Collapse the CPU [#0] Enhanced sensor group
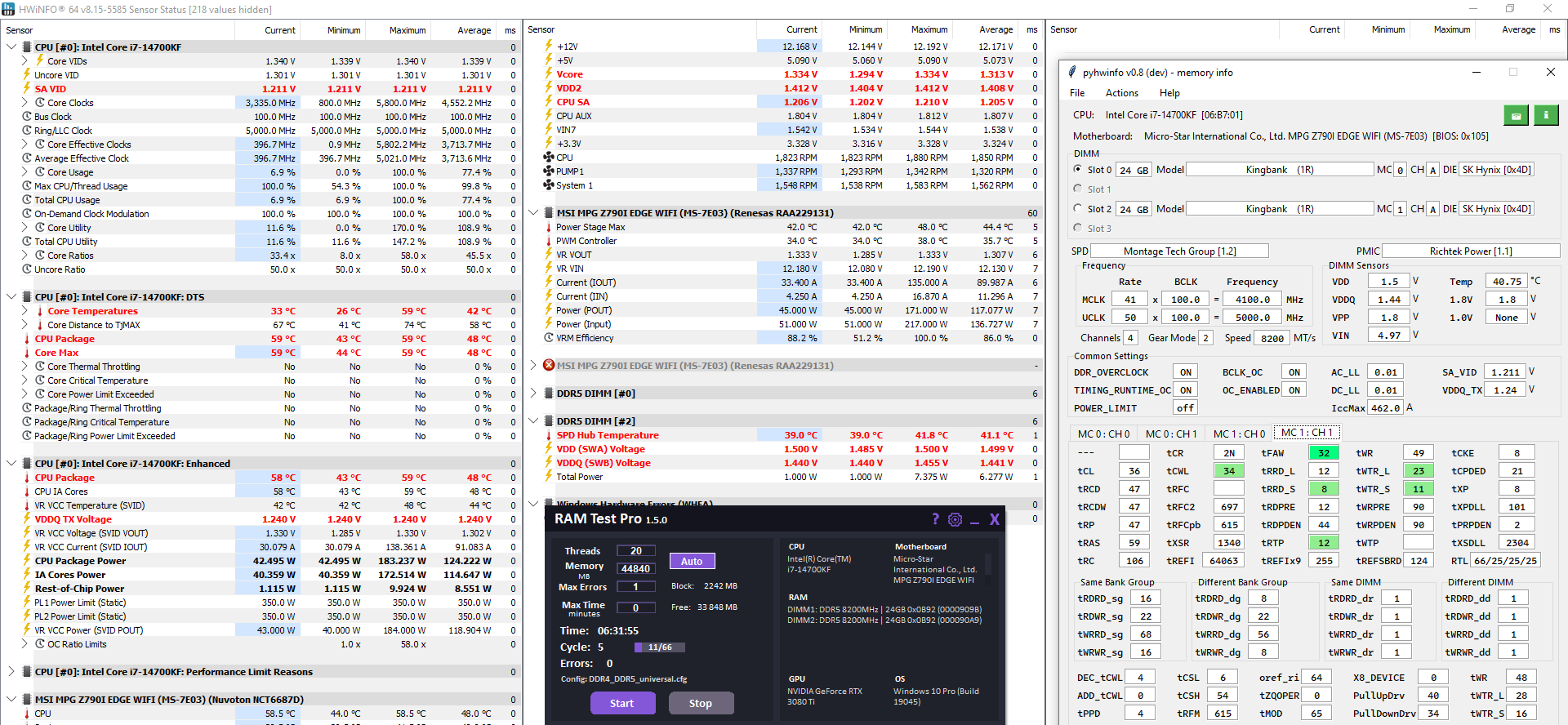 tap(11, 464)
